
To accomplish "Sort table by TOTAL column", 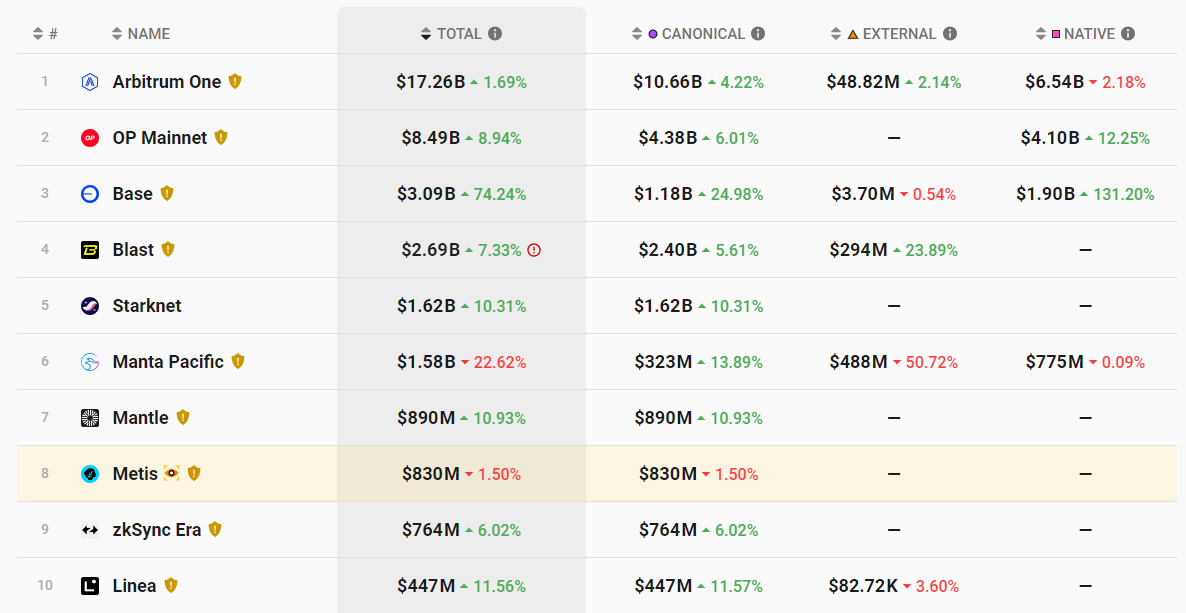I will (x=452, y=33).
